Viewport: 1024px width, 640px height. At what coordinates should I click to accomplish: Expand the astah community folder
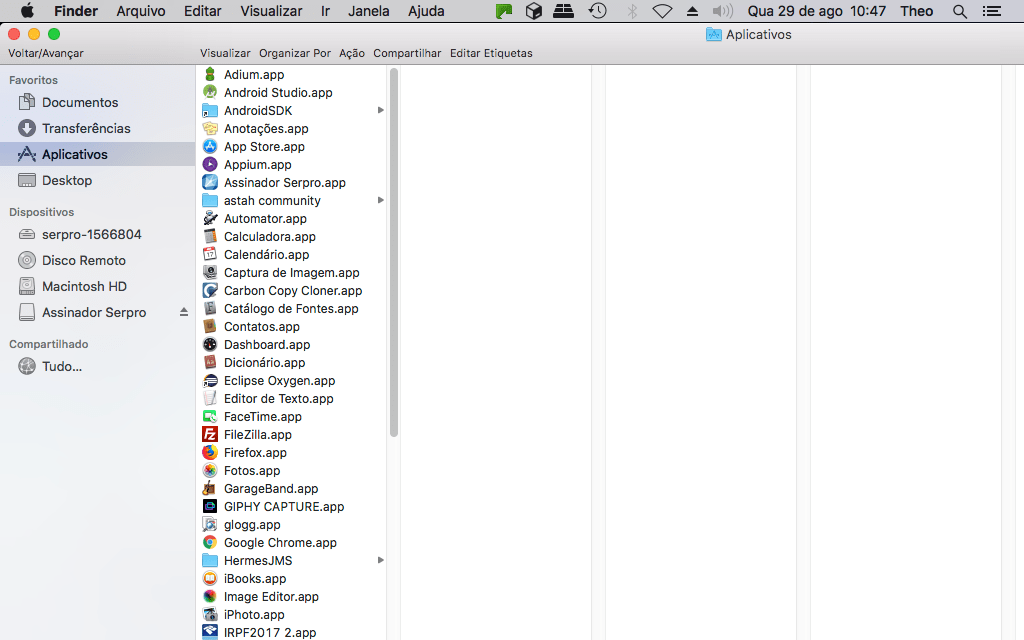click(380, 200)
